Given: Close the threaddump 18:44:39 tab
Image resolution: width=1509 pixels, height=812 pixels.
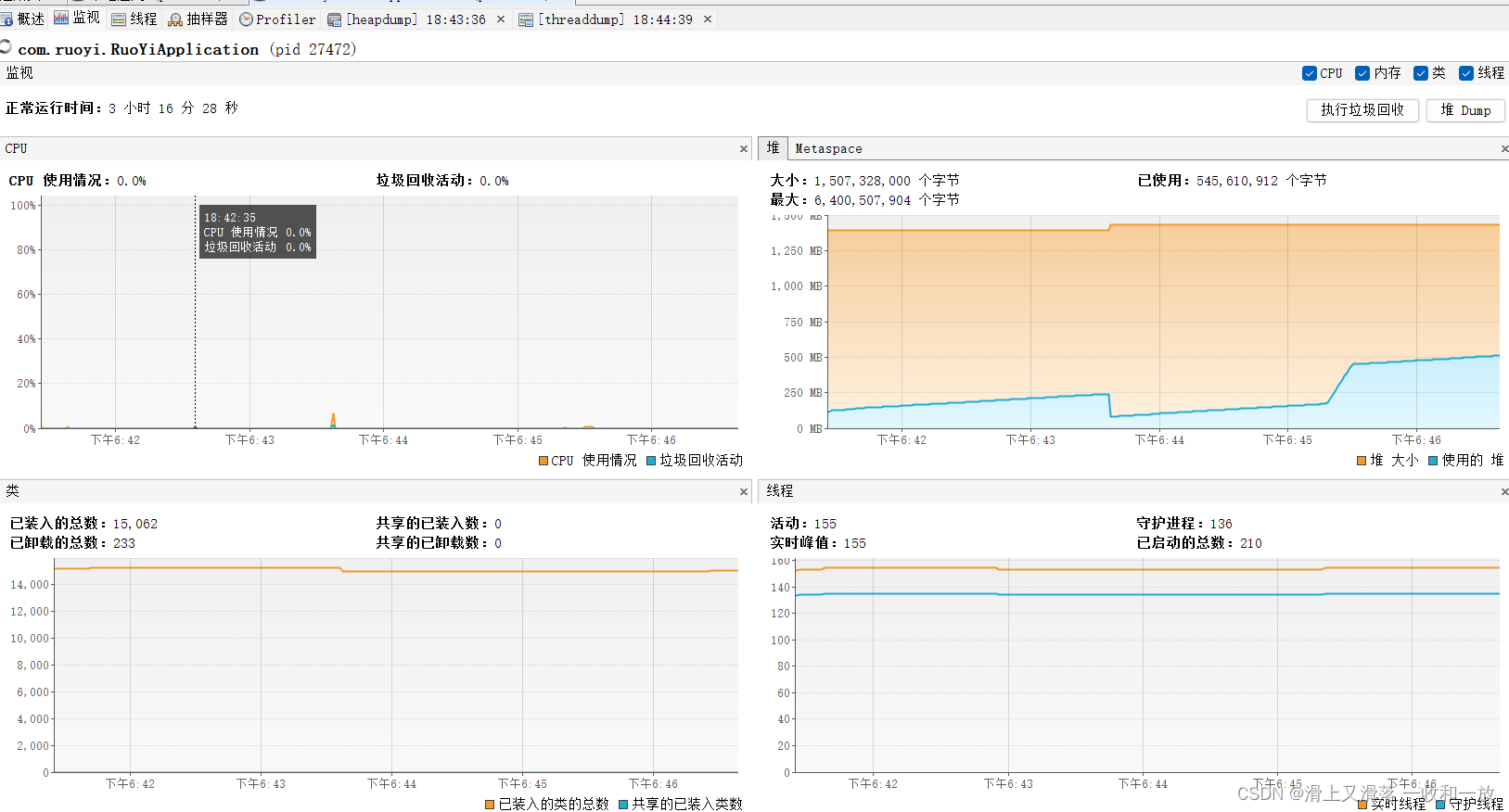Looking at the screenshot, I should tap(708, 19).
